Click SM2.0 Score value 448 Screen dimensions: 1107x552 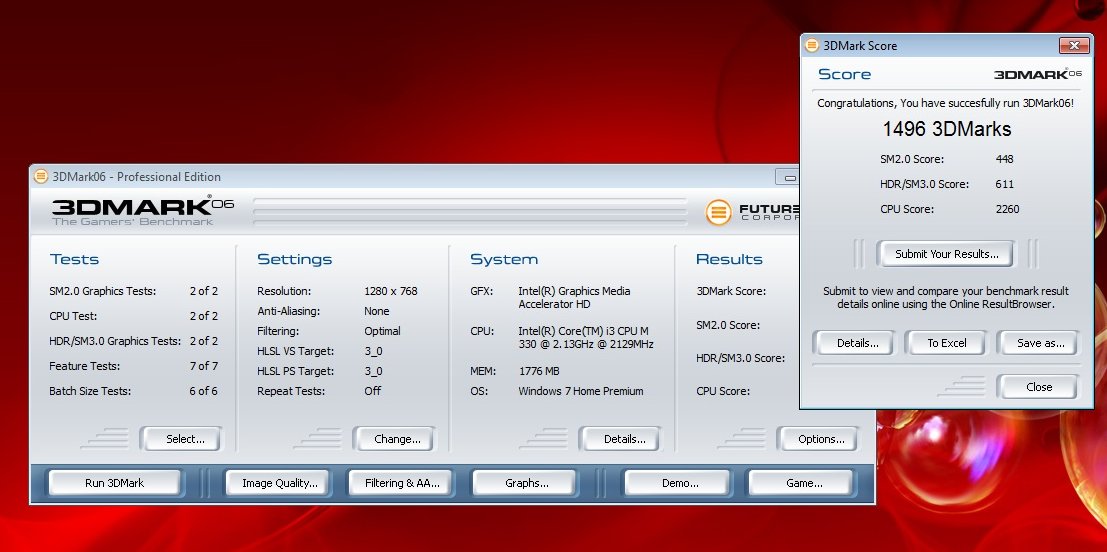pos(1004,159)
